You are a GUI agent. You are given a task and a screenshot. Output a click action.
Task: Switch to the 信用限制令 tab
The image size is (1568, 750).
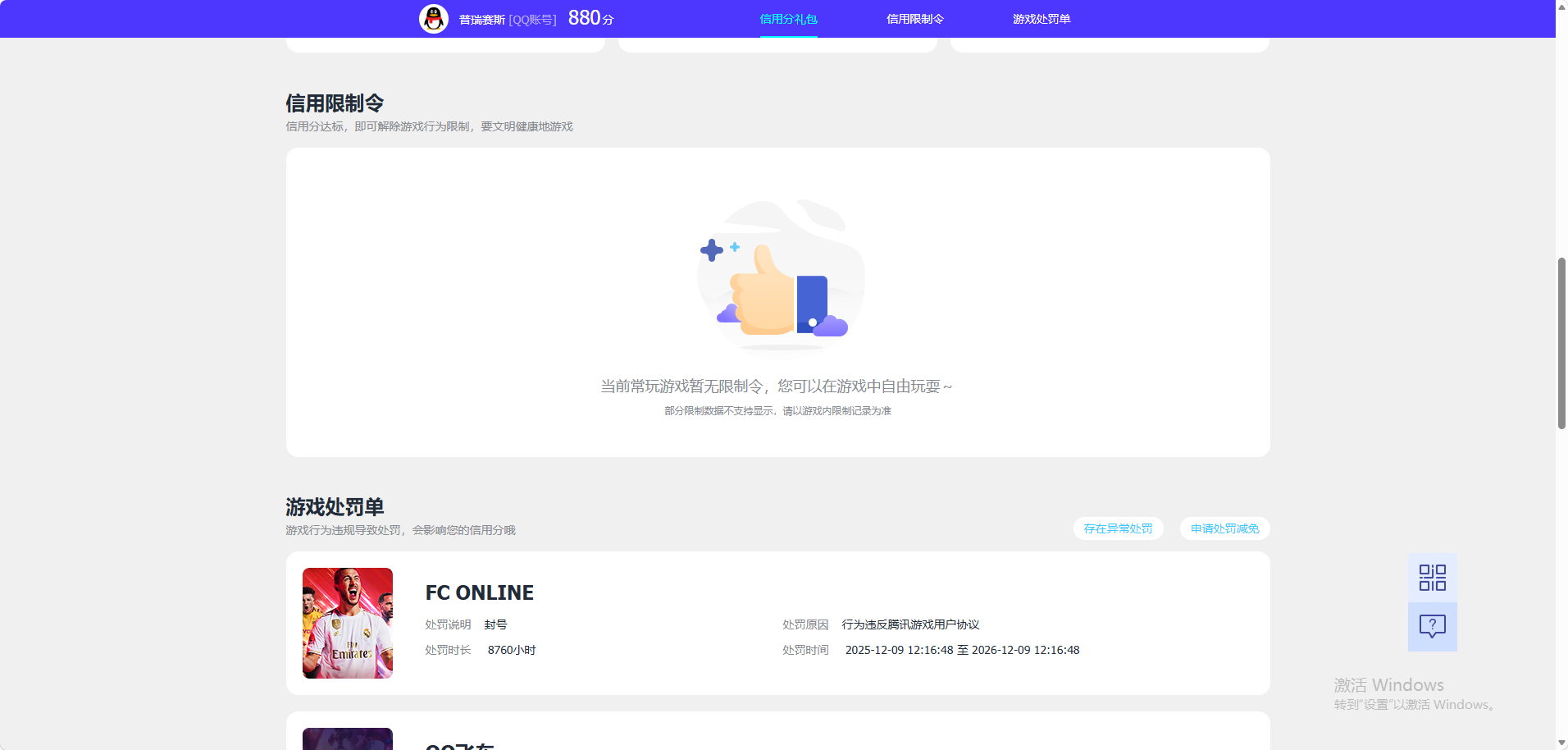915,19
